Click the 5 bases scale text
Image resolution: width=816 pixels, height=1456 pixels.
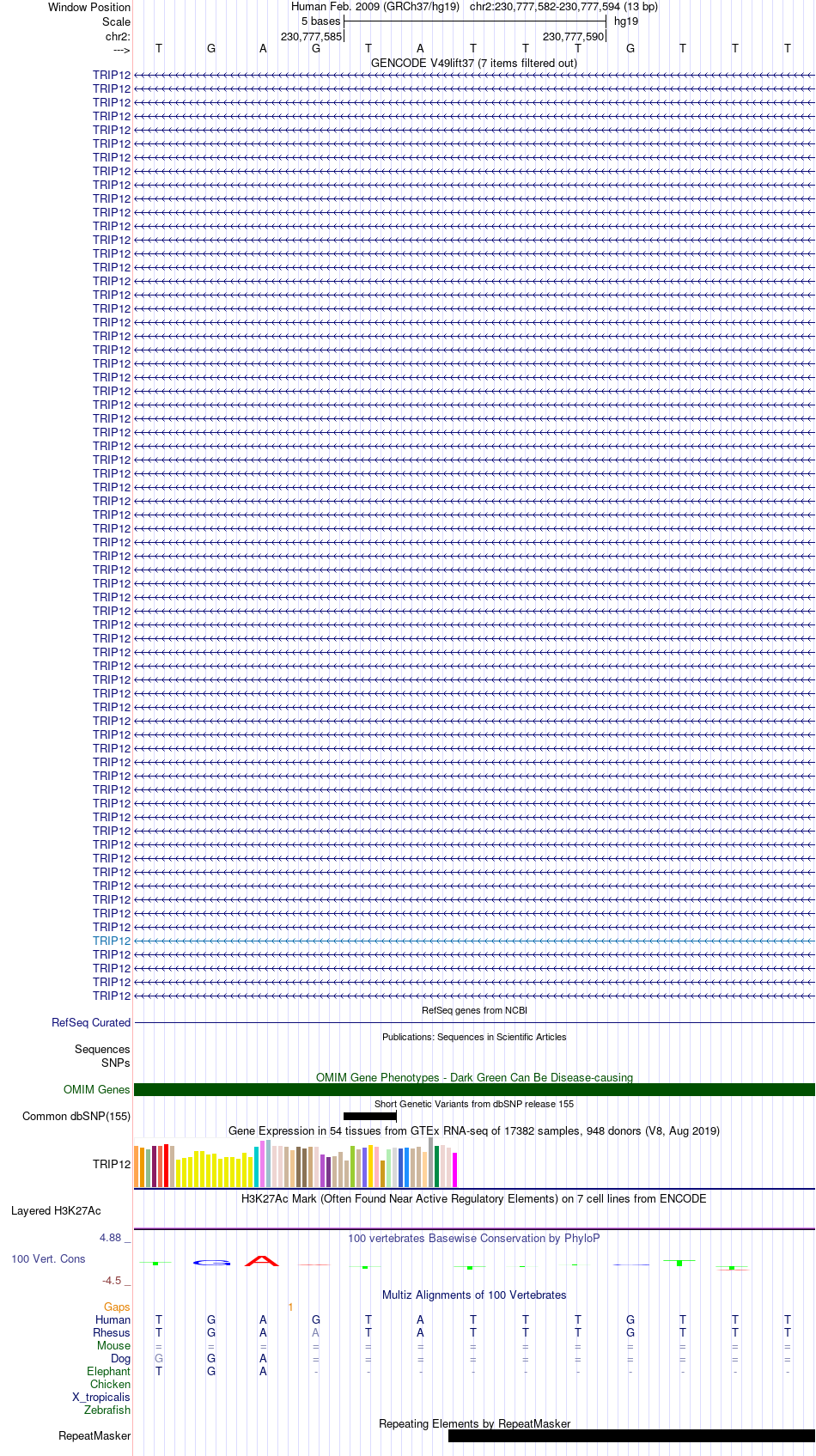coord(320,21)
